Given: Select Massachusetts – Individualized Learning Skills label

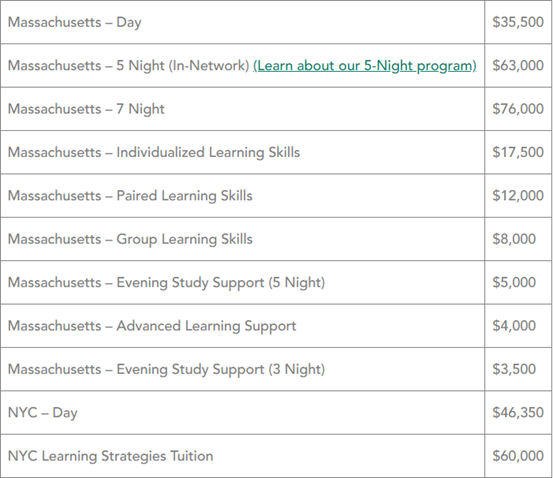Looking at the screenshot, I should coord(154,152).
